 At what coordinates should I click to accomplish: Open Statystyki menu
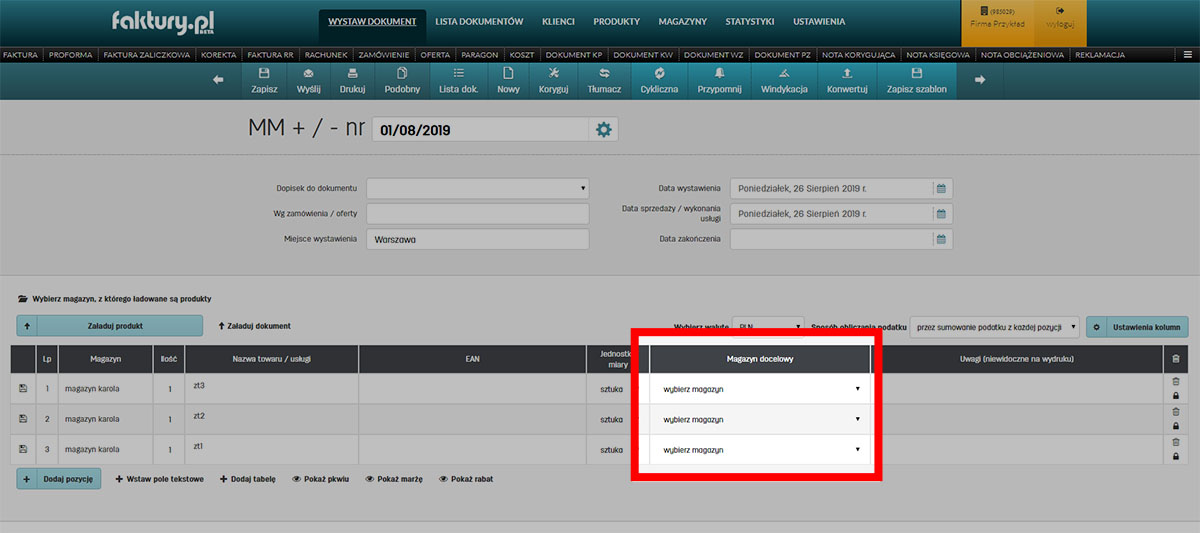(750, 21)
